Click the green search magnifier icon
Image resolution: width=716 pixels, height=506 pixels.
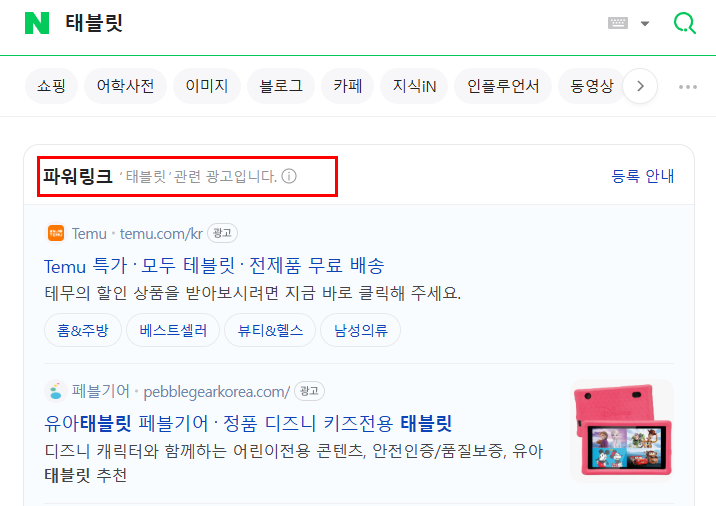[685, 23]
